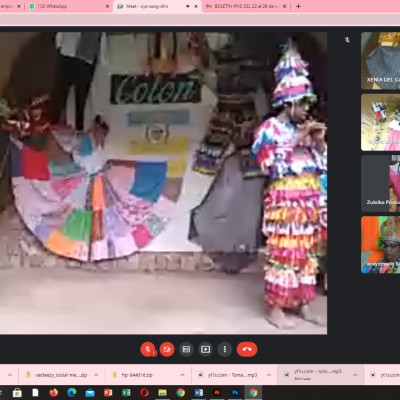The height and width of the screenshot is (400, 400).
Task: Turn the camera back on
Action: click(x=167, y=349)
